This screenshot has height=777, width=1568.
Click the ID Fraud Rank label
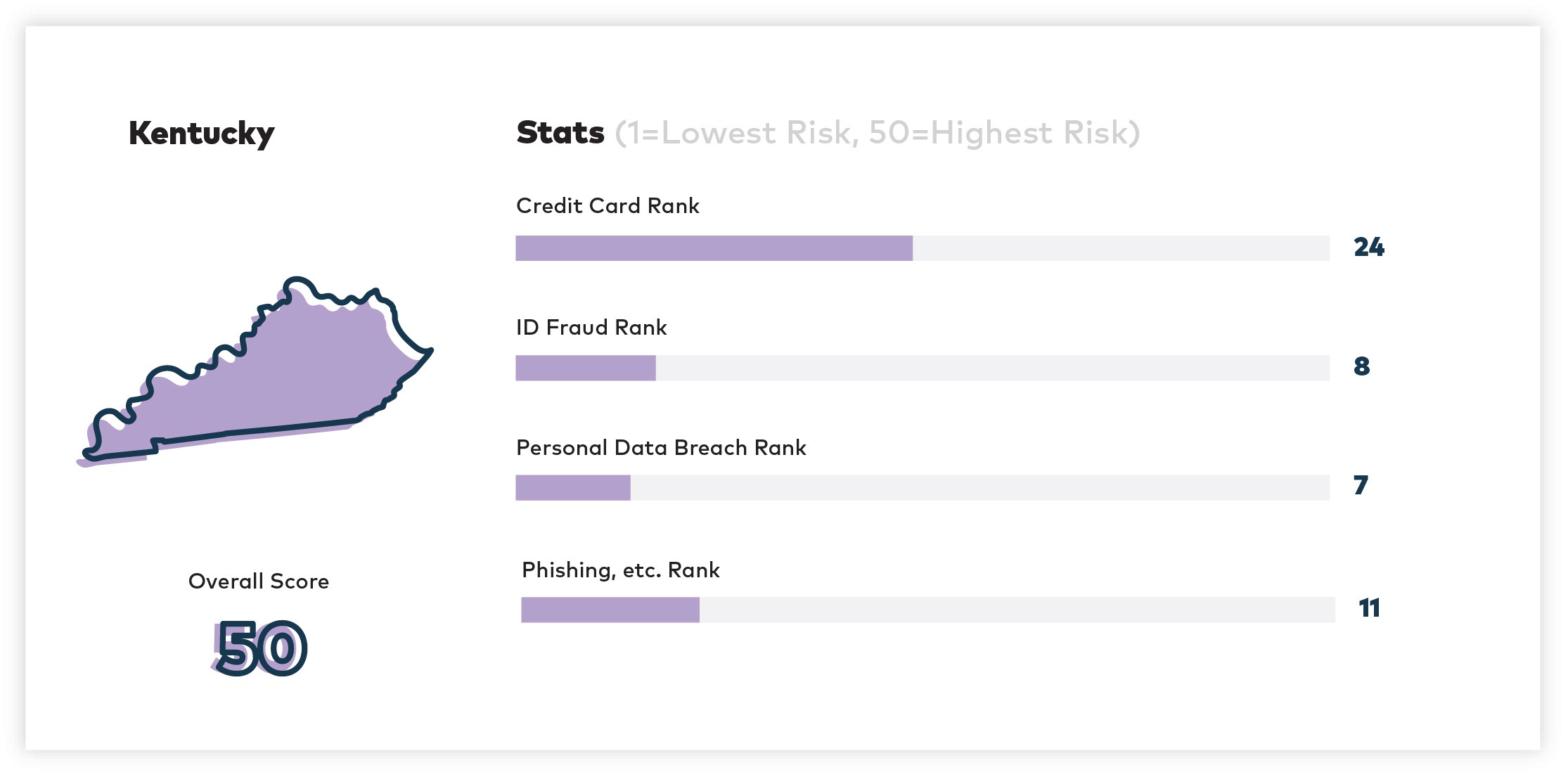pos(591,328)
